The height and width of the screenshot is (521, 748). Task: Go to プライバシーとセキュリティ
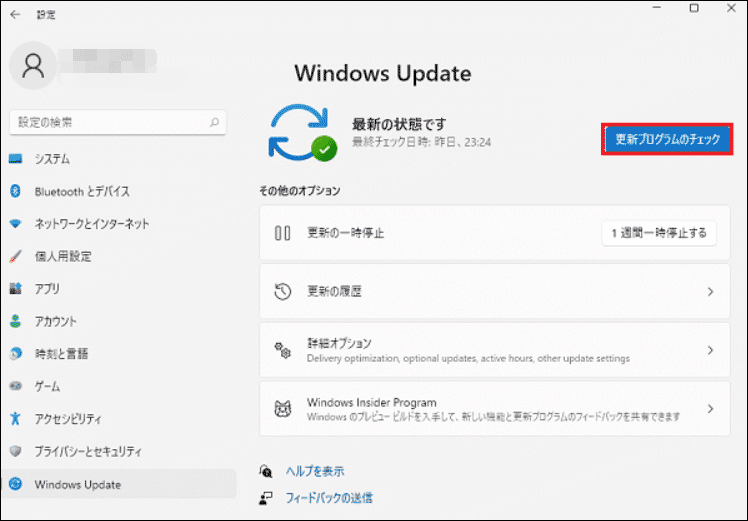[x=118, y=451]
